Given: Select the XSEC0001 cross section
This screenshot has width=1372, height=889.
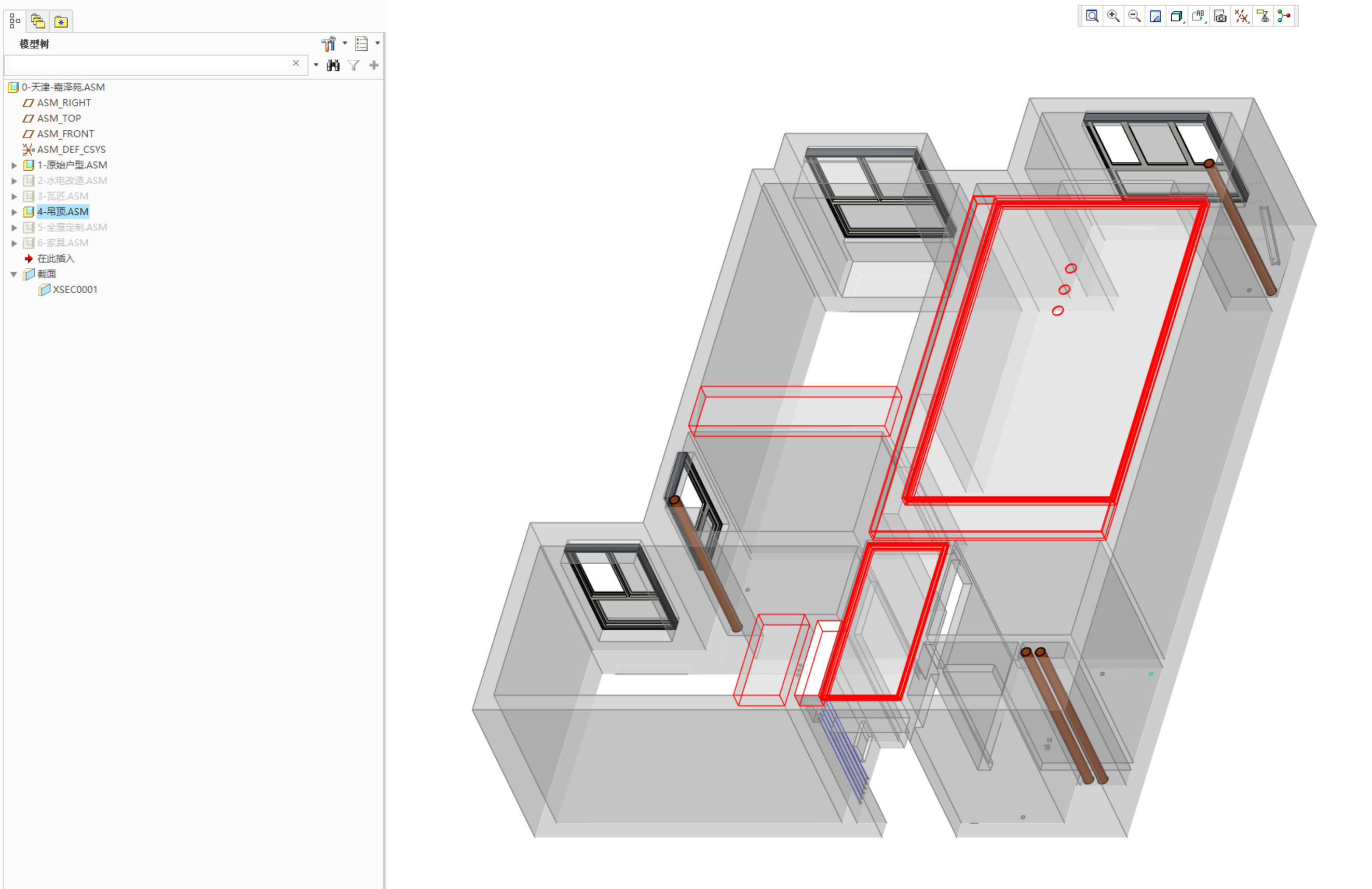Looking at the screenshot, I should tap(75, 289).
